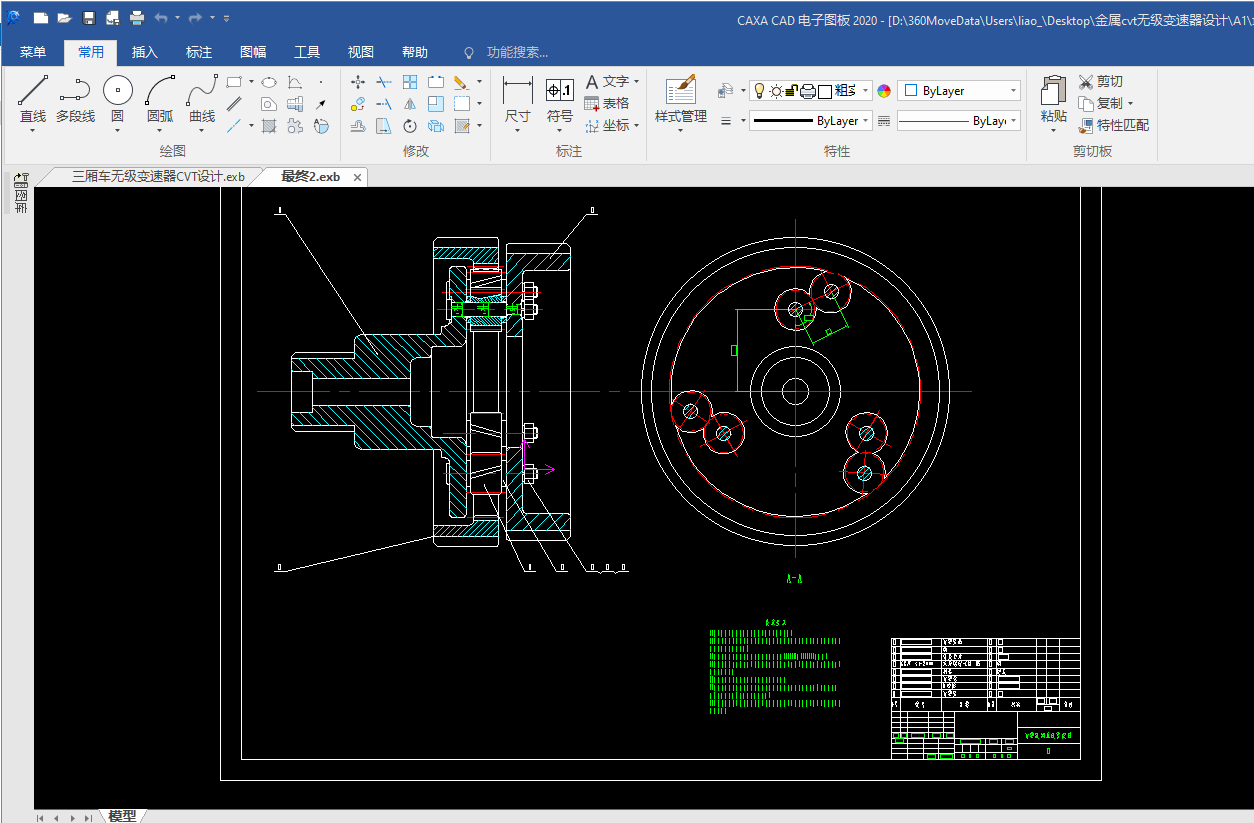Click the 剪切 cut button
Screen dimensions: 1254x823
pos(1101,81)
